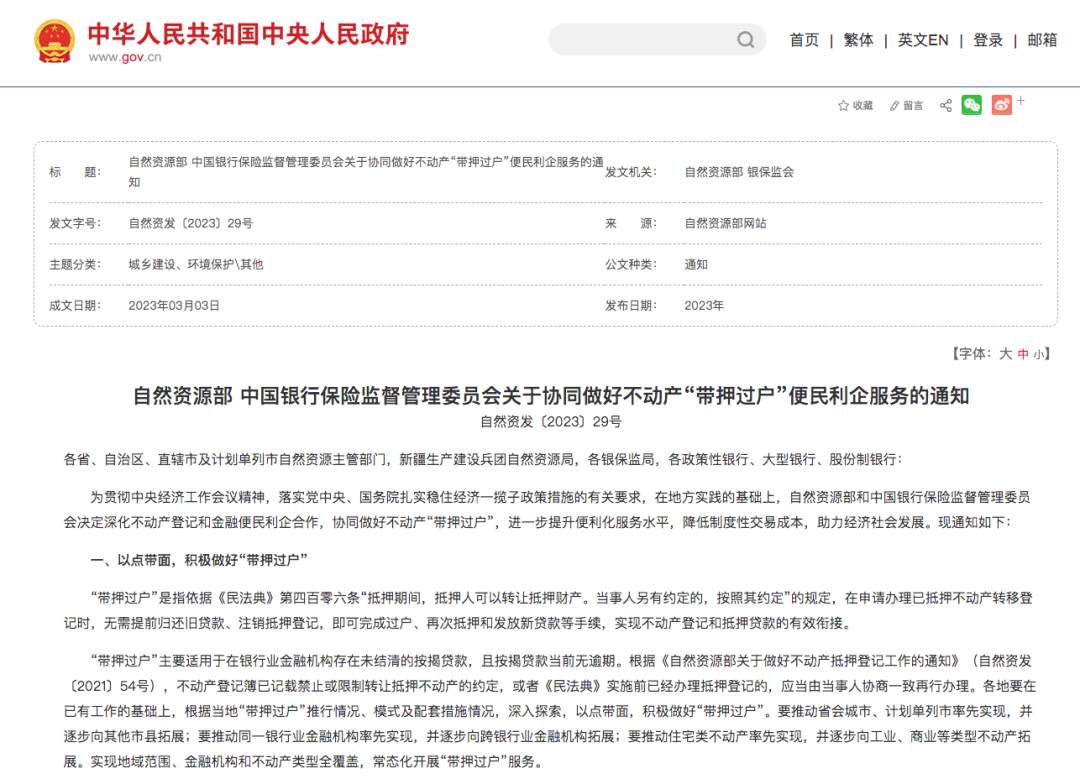1080x779 pixels.
Task: Share via the green WeChat icon
Action: point(971,105)
